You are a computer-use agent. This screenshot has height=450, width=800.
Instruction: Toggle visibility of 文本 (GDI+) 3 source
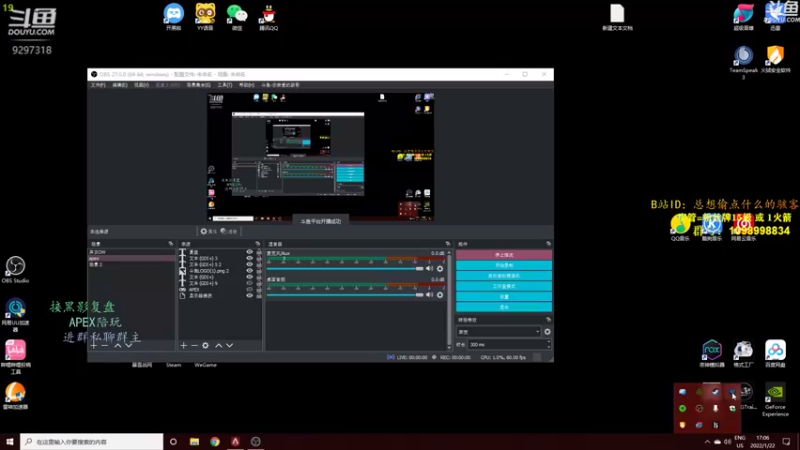click(x=249, y=258)
